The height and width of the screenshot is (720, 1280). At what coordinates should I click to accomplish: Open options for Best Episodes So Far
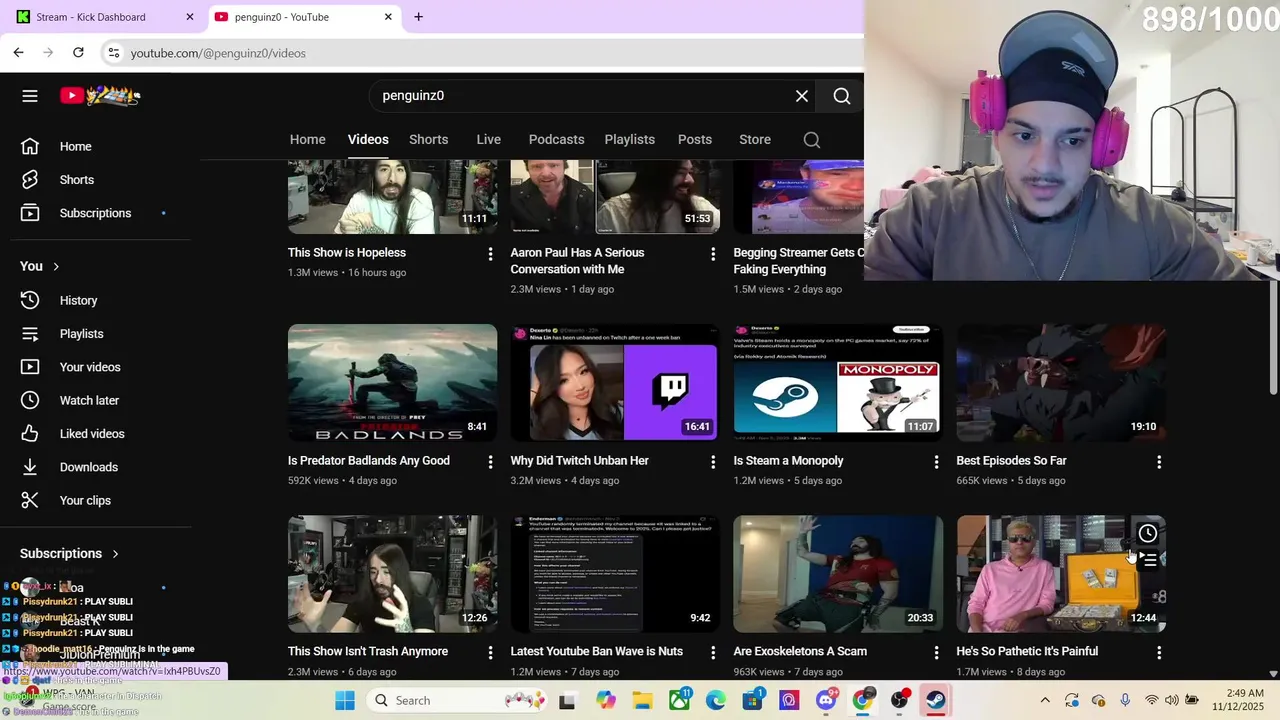(1159, 462)
